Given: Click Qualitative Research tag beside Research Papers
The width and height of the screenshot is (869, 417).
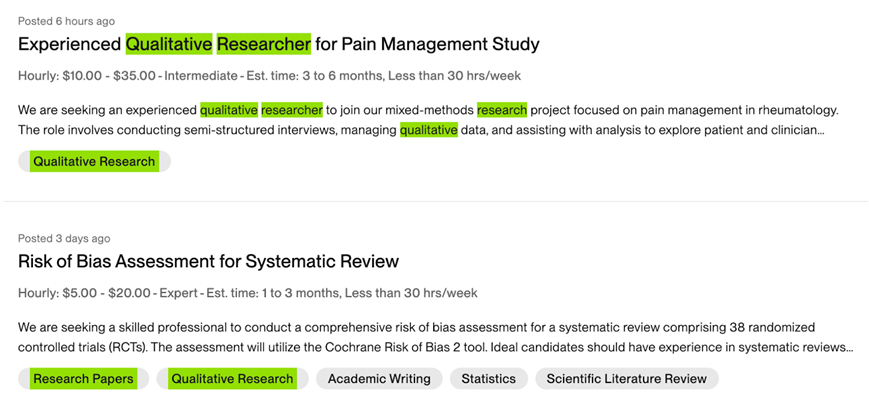Looking at the screenshot, I should pos(232,379).
